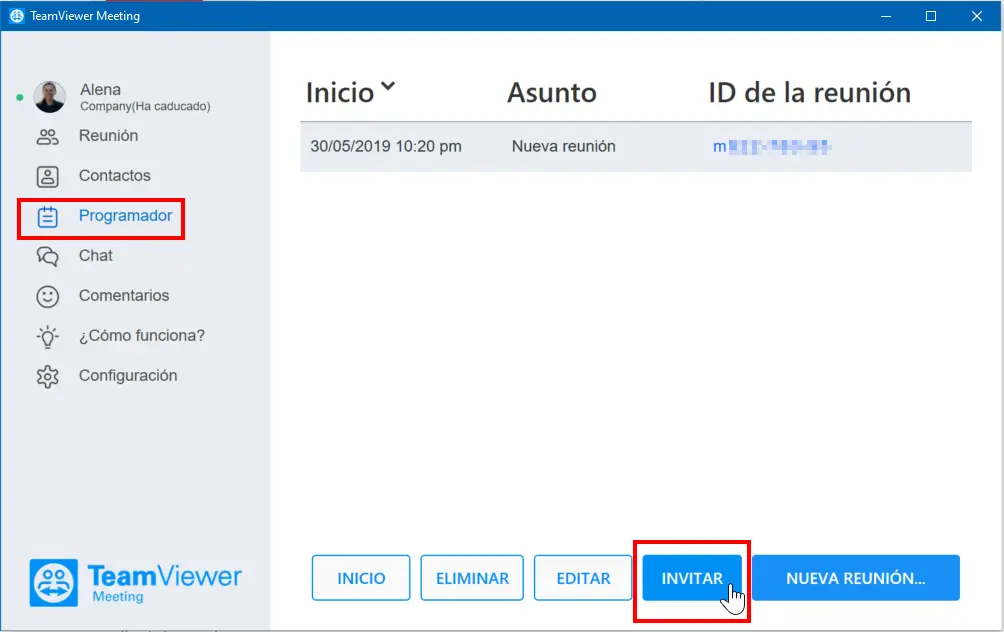Click the Chat speech bubbles icon
Viewport: 1004px width, 632px height.
pos(47,256)
